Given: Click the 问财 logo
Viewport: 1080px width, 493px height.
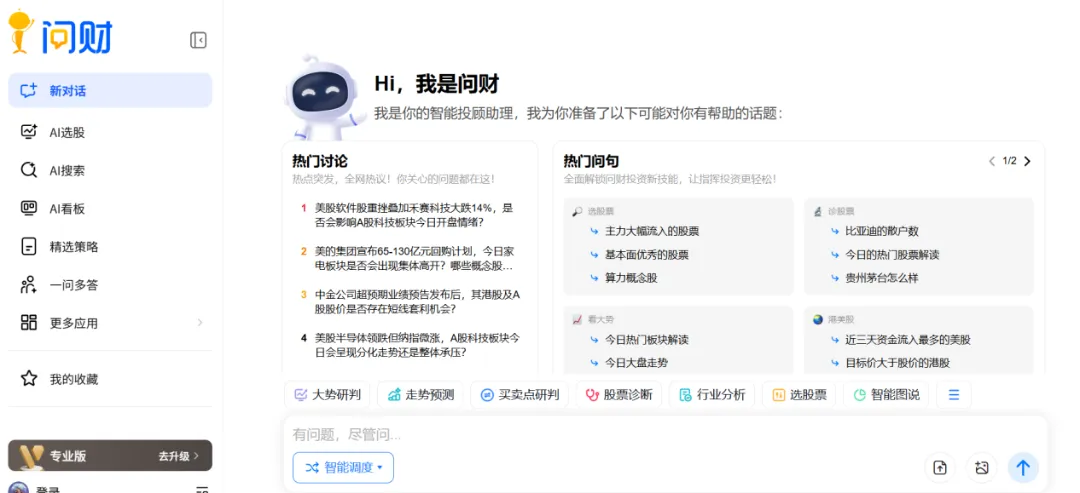Looking at the screenshot, I should (60, 33).
